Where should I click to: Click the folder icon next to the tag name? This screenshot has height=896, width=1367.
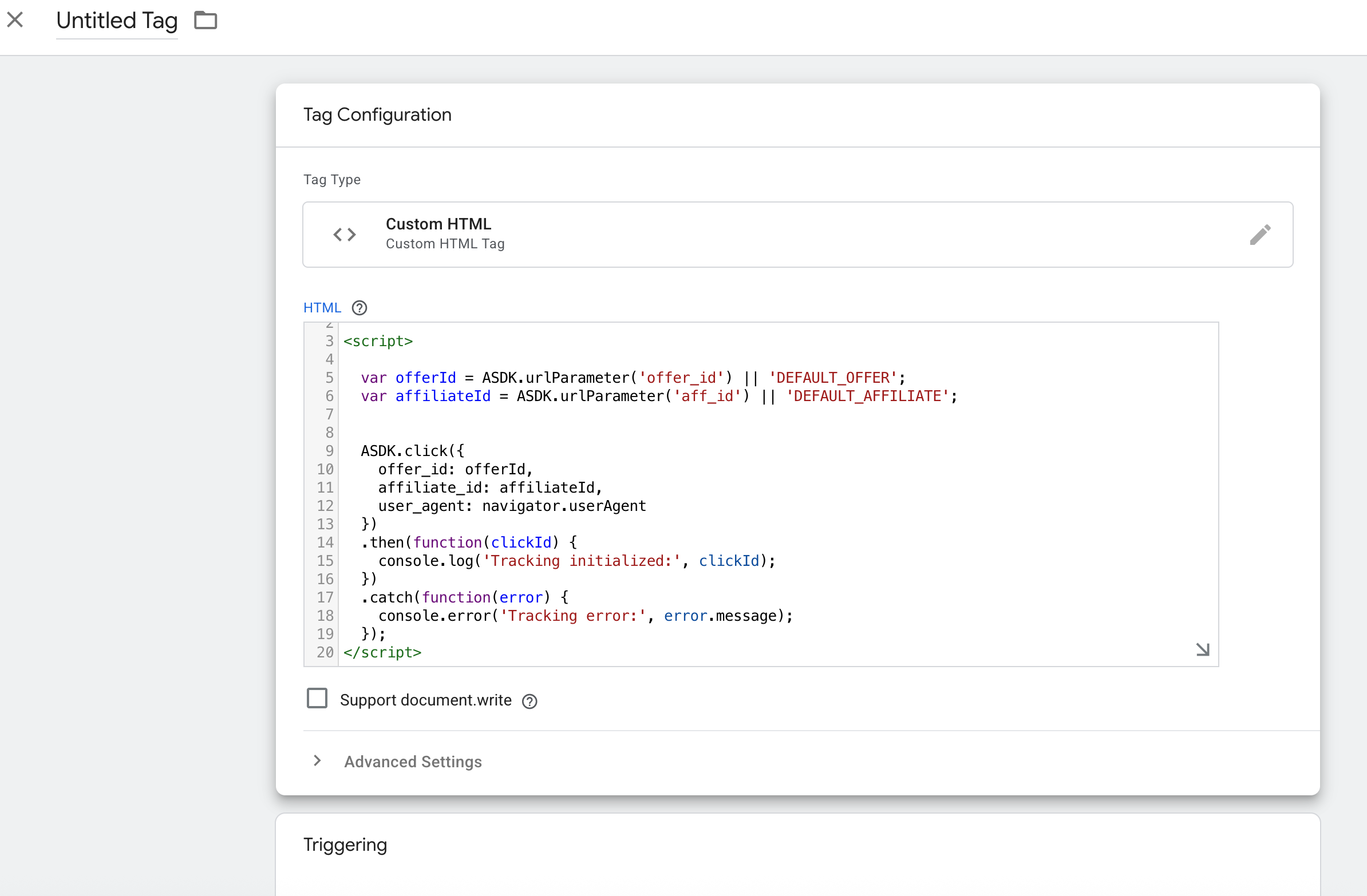(205, 20)
